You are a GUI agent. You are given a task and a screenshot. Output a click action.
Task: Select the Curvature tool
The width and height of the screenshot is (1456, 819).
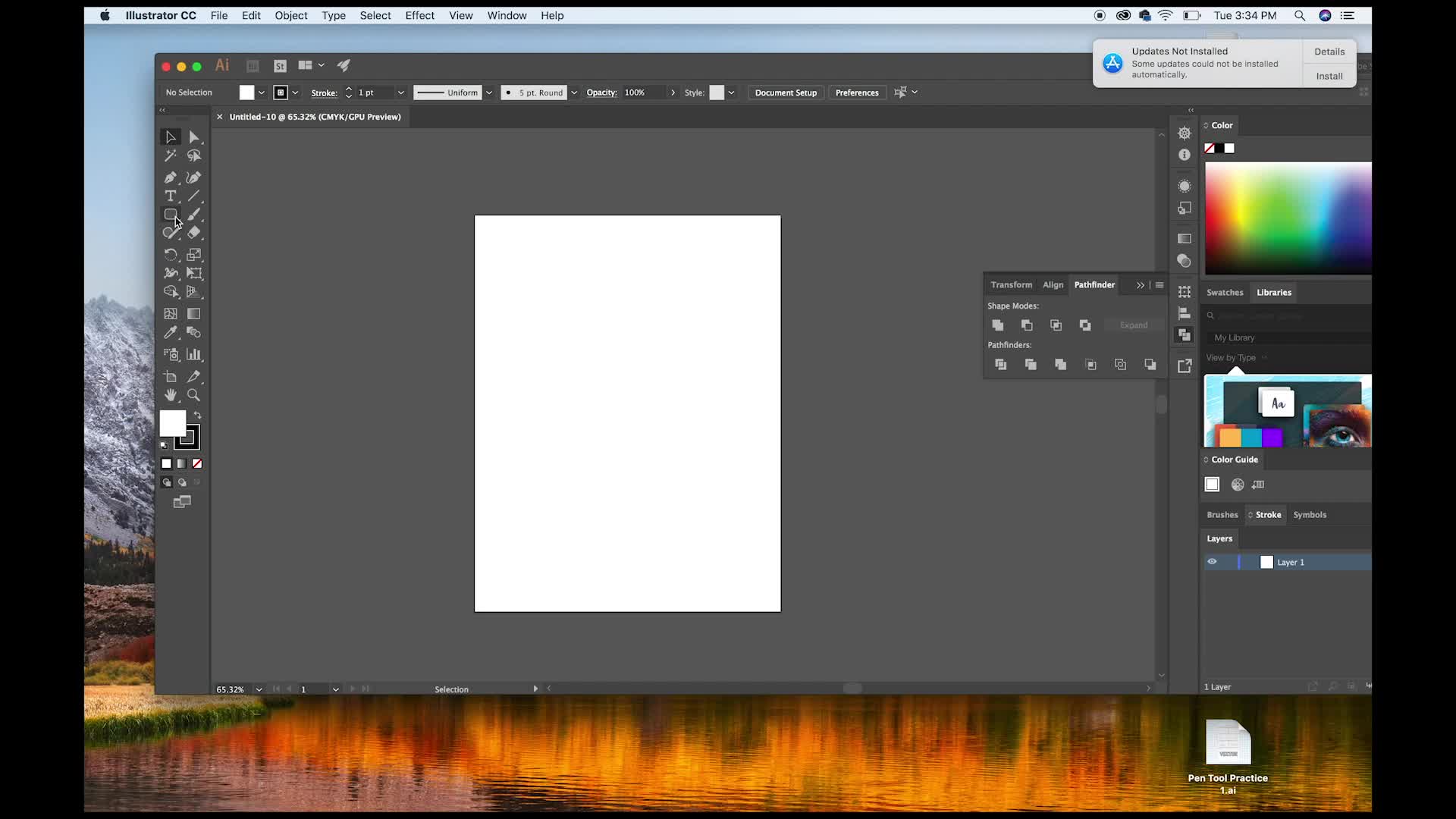[194, 177]
